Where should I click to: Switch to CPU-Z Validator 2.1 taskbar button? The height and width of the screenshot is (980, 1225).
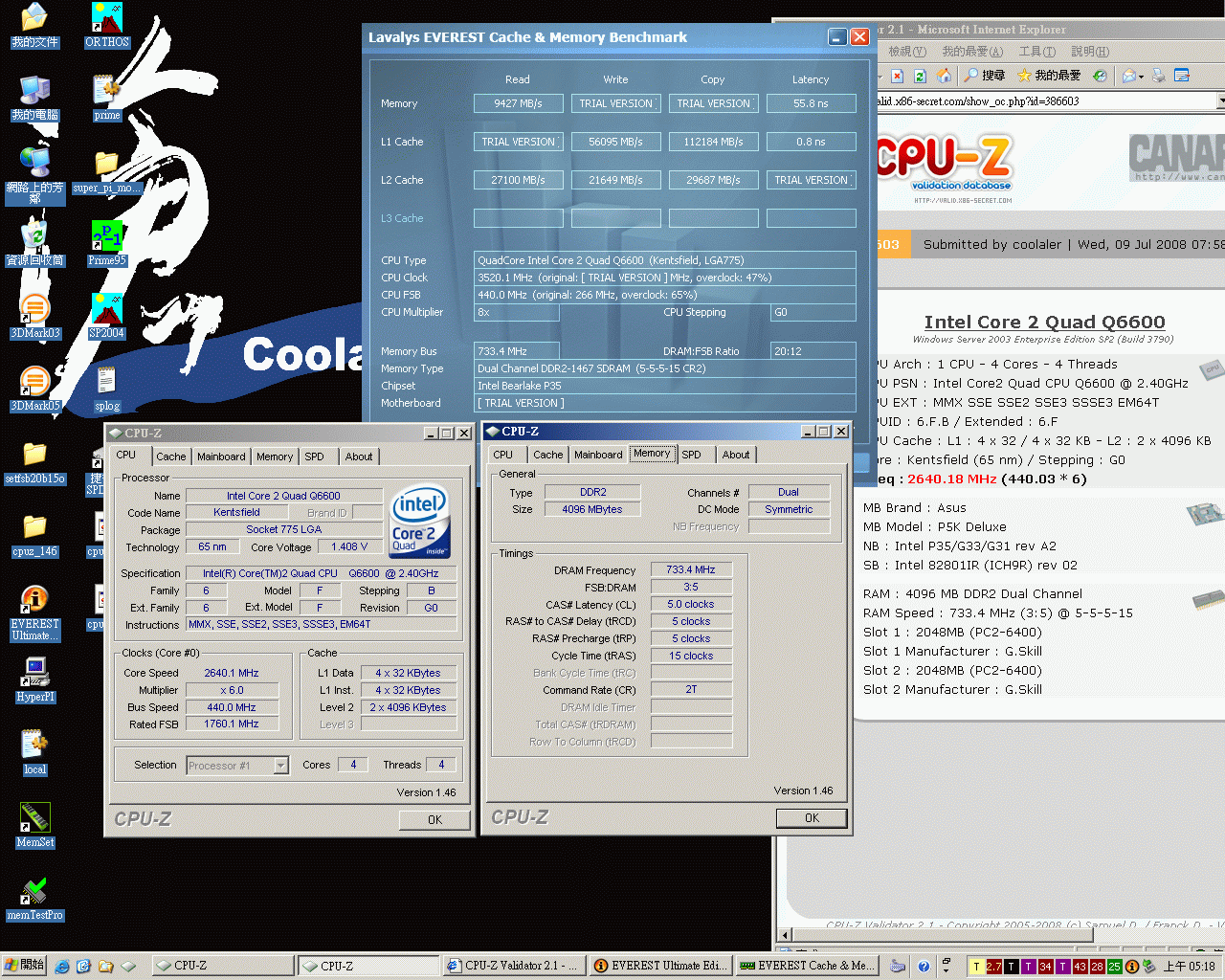pos(515,966)
